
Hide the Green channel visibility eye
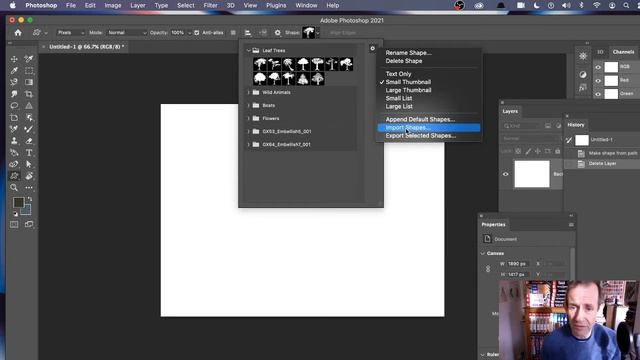[598, 94]
